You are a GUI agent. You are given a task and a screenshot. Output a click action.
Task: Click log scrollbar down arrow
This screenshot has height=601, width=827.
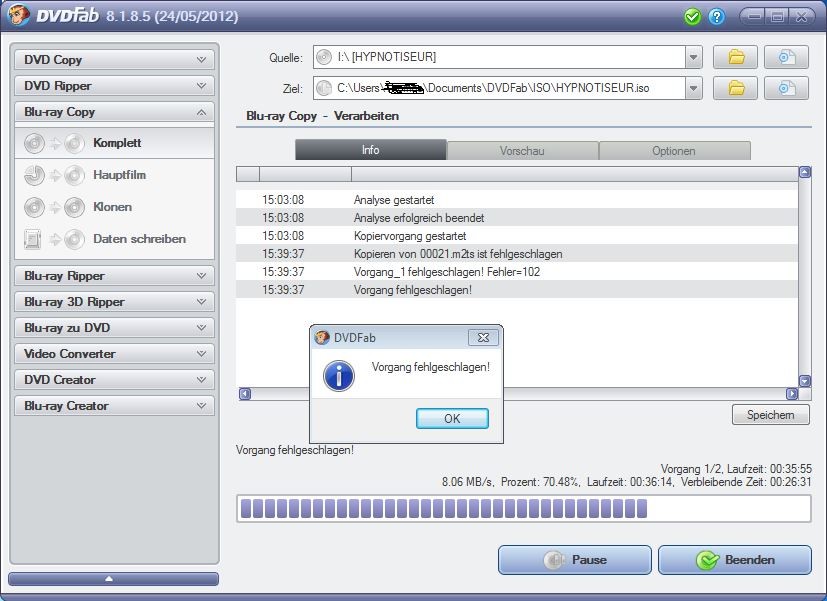(805, 381)
